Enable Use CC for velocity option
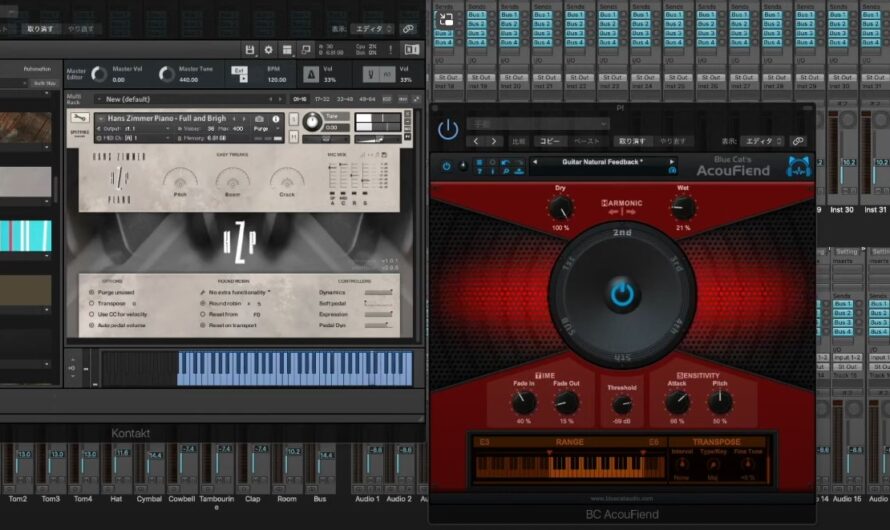Screen dimensions: 890x530 pyautogui.click(x=91, y=314)
